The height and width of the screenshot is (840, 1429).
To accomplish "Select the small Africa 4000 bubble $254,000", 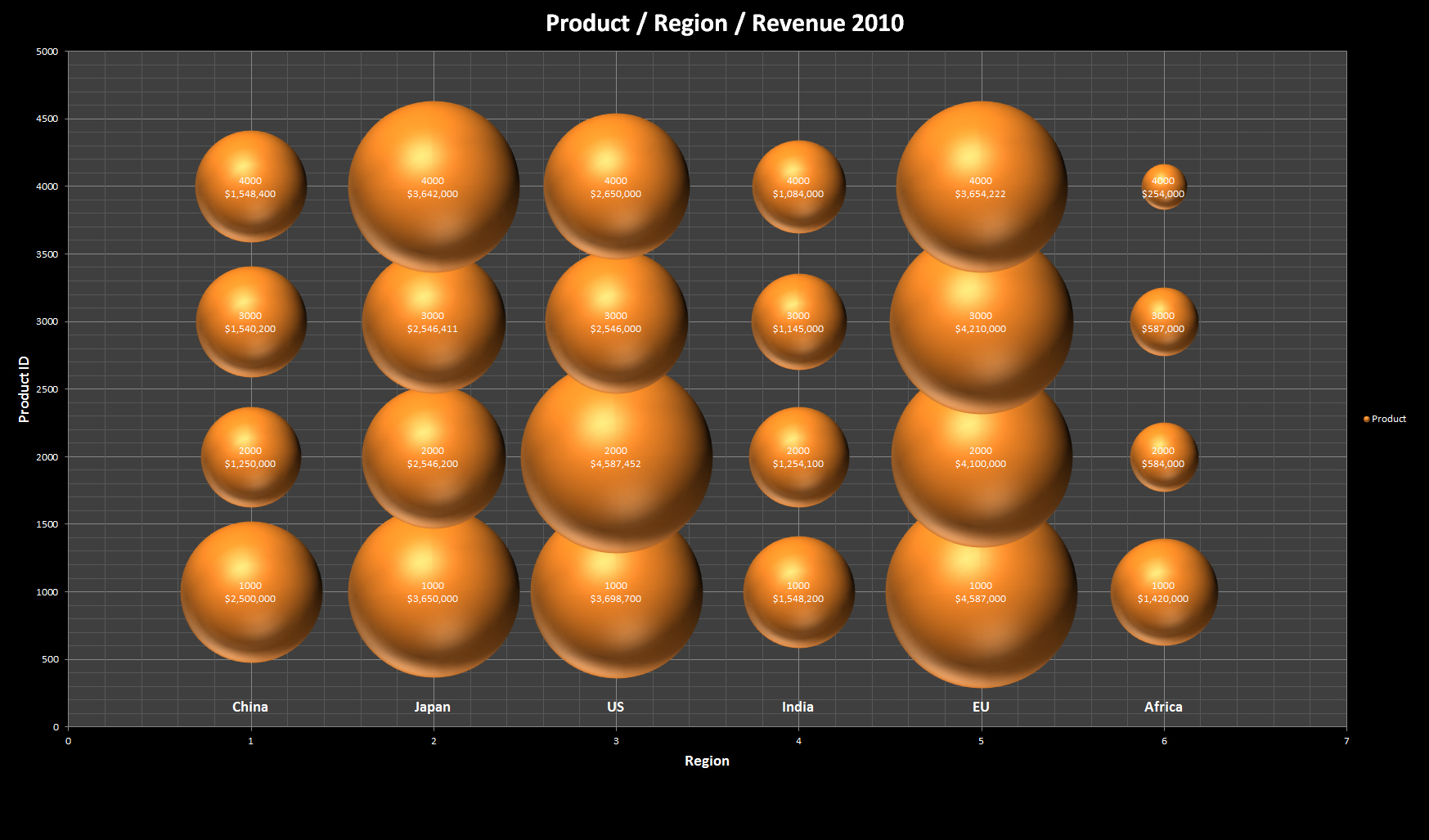I will (x=1163, y=186).
